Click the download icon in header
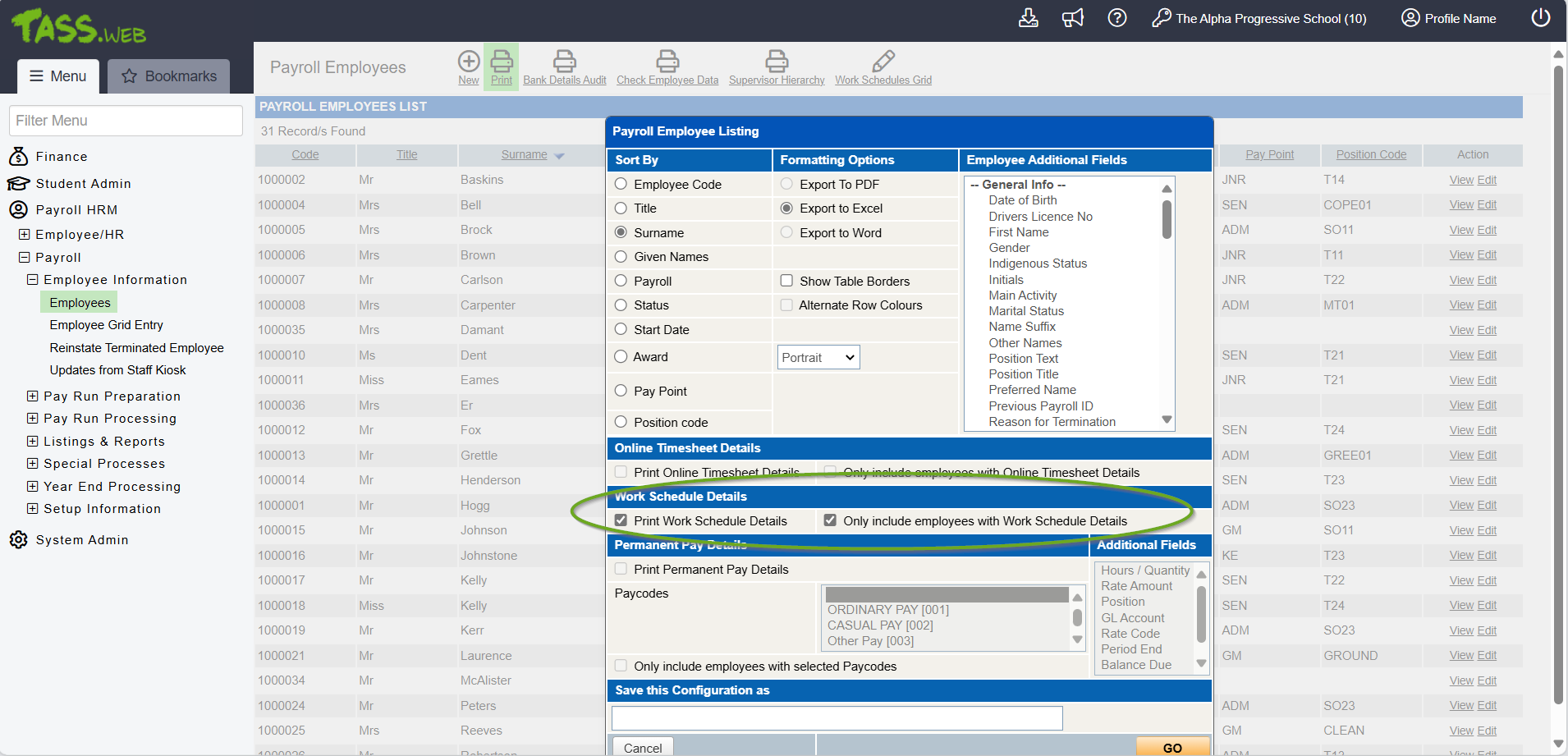The height and width of the screenshot is (756, 1568). coord(1028,18)
